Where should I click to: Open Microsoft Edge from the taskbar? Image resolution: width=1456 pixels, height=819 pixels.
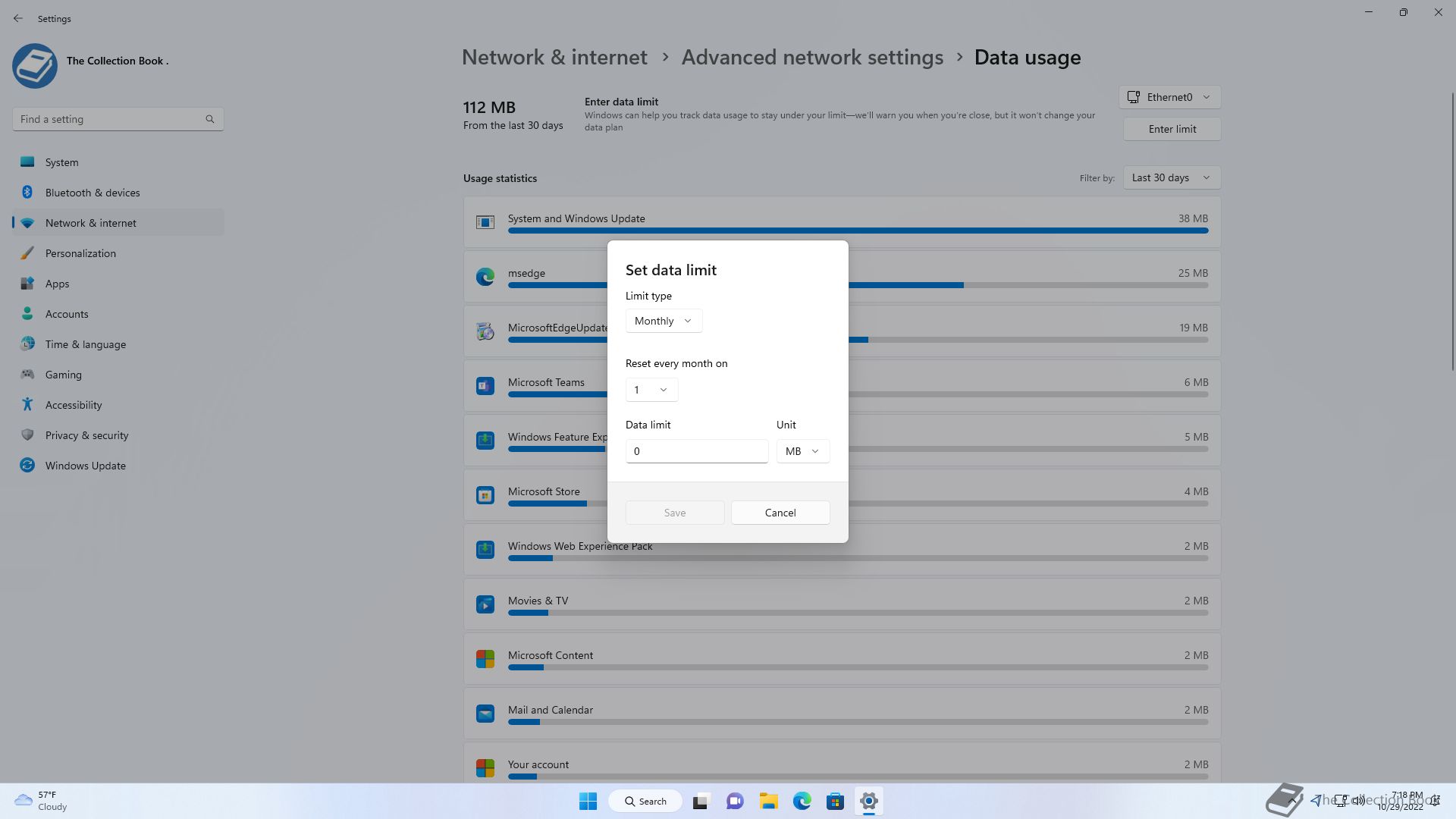(802, 801)
